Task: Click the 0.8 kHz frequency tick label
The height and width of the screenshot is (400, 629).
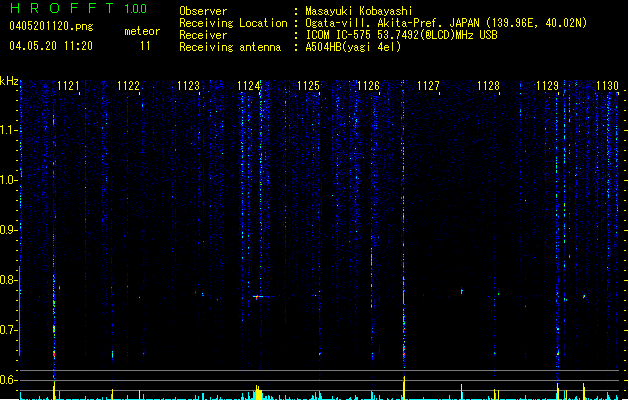Action: 8,280
